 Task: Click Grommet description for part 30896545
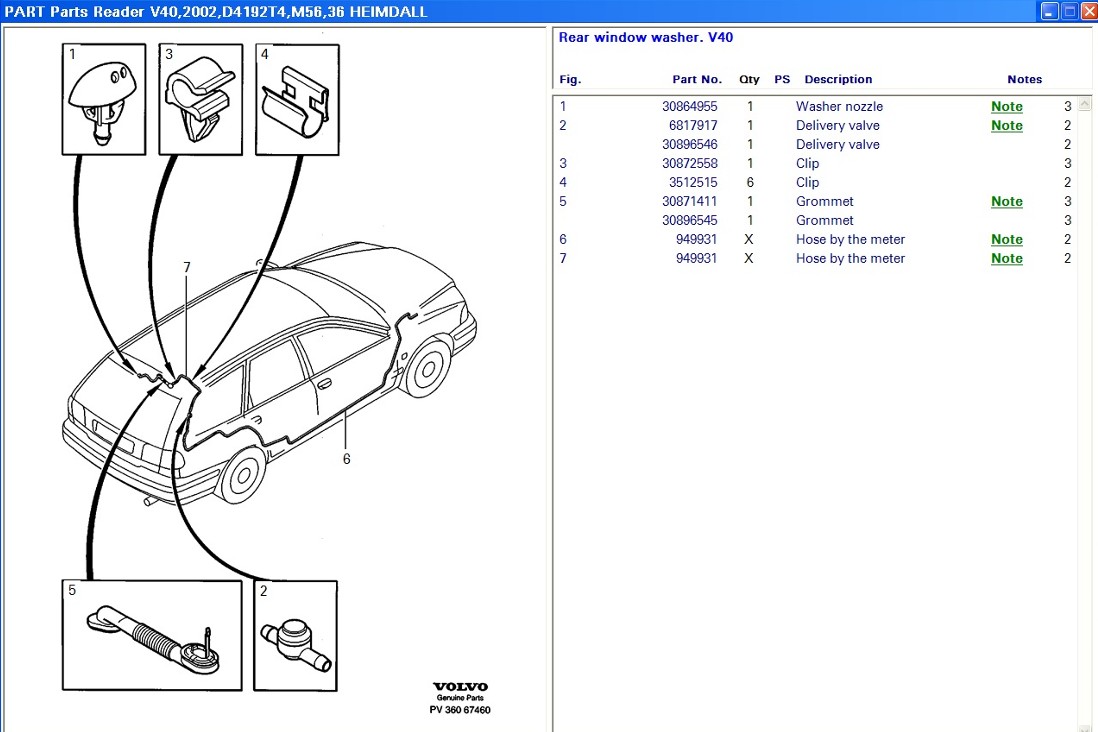[x=824, y=220]
